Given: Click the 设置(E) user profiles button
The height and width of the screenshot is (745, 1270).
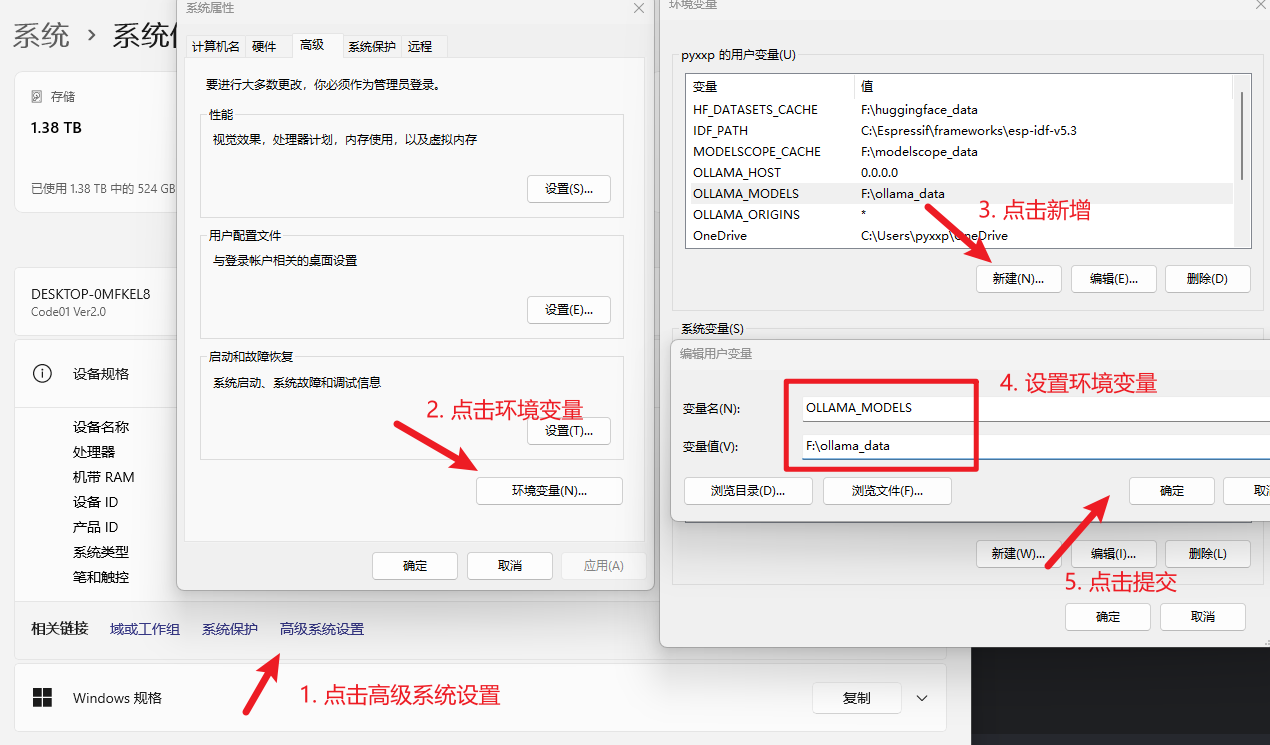Looking at the screenshot, I should (569, 310).
